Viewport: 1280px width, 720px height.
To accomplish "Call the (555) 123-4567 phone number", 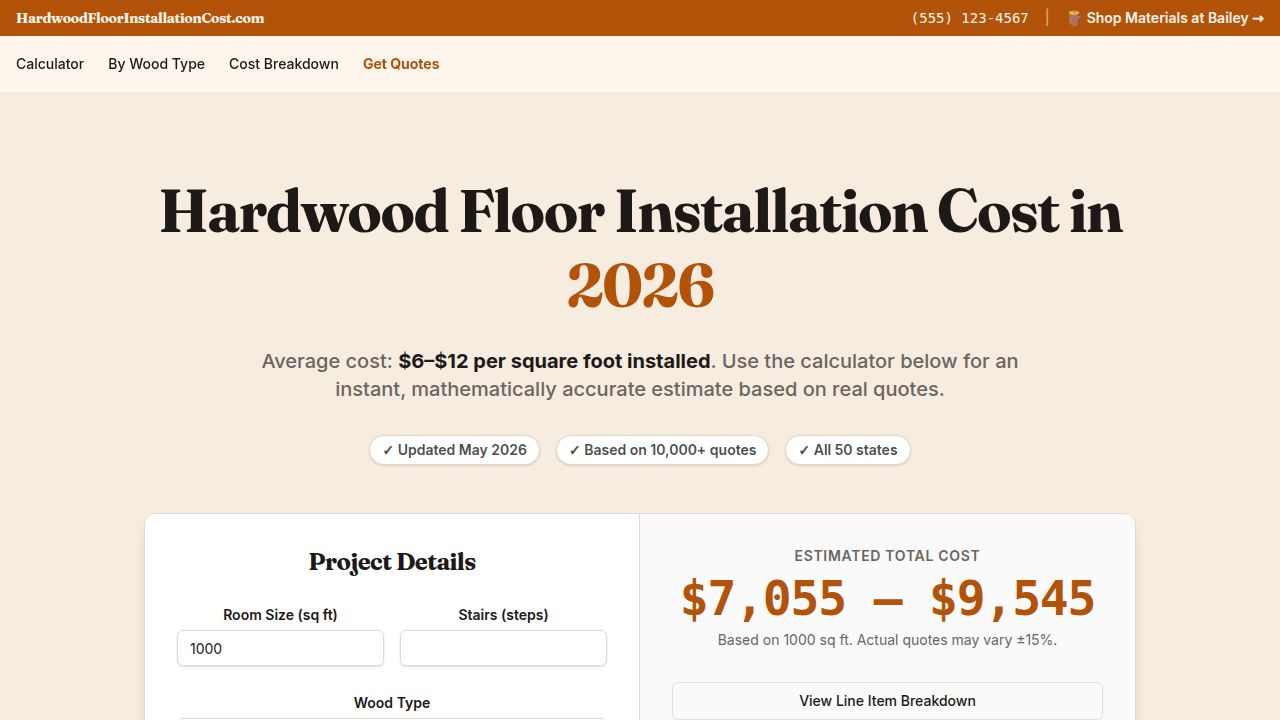I will [970, 18].
